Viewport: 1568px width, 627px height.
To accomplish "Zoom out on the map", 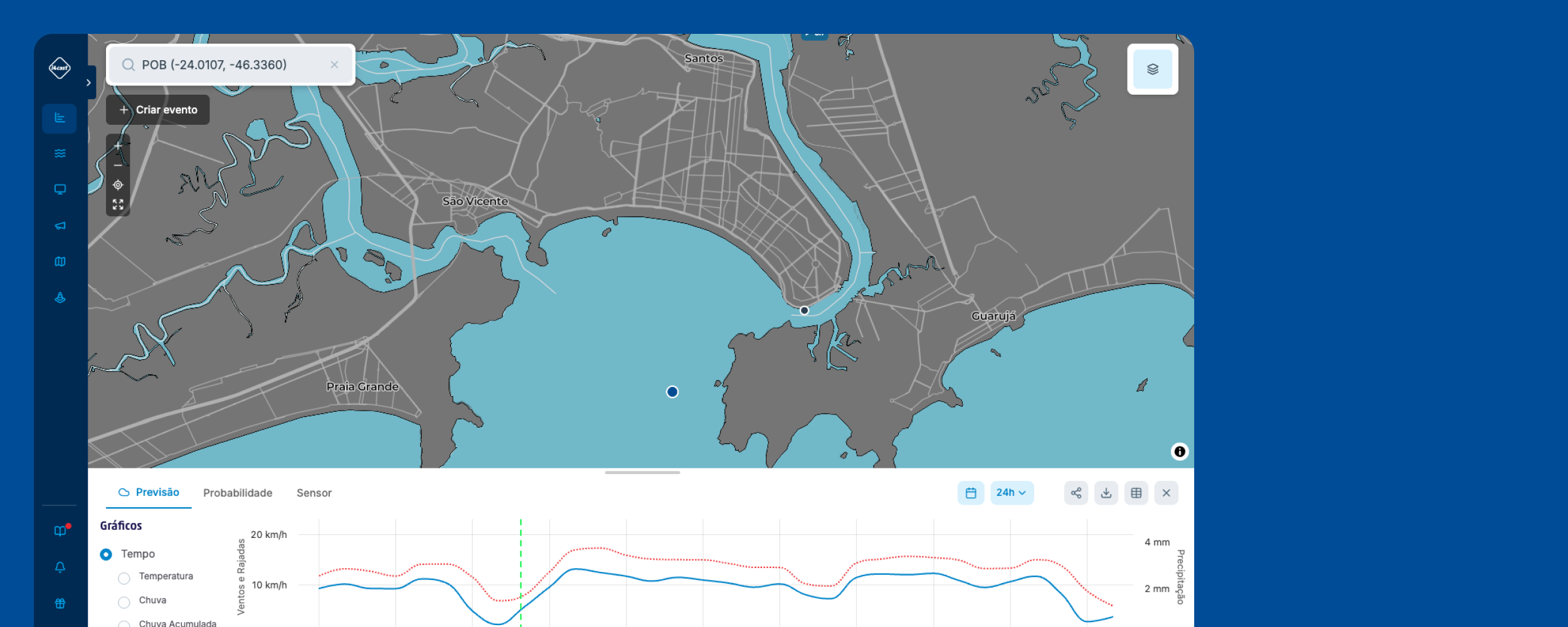I will [x=118, y=165].
